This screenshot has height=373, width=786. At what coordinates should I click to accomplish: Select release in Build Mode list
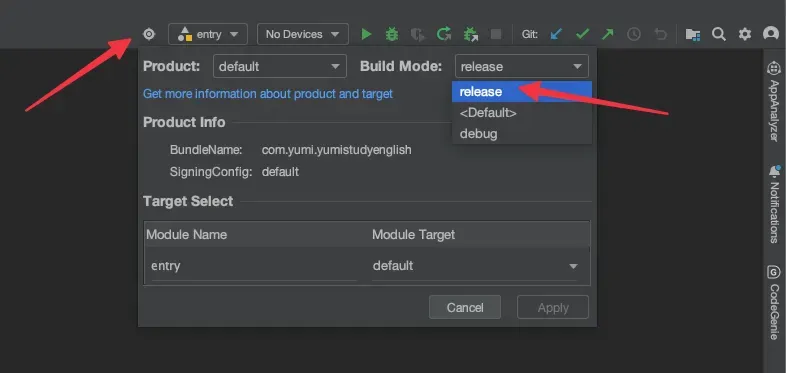point(522,92)
